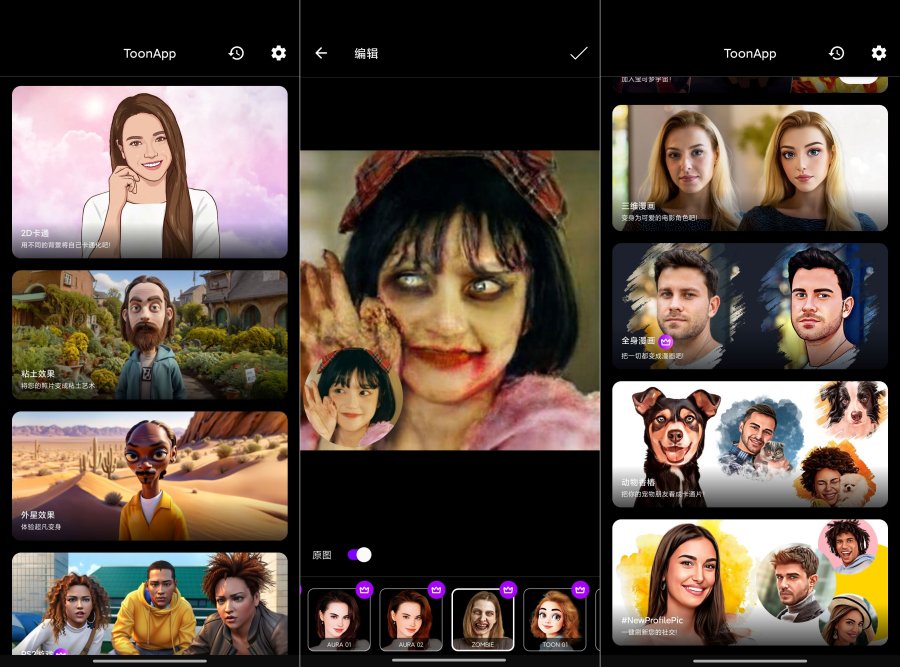
Task: Tap the crown badge on the AURA 02 filter
Action: coord(435,590)
